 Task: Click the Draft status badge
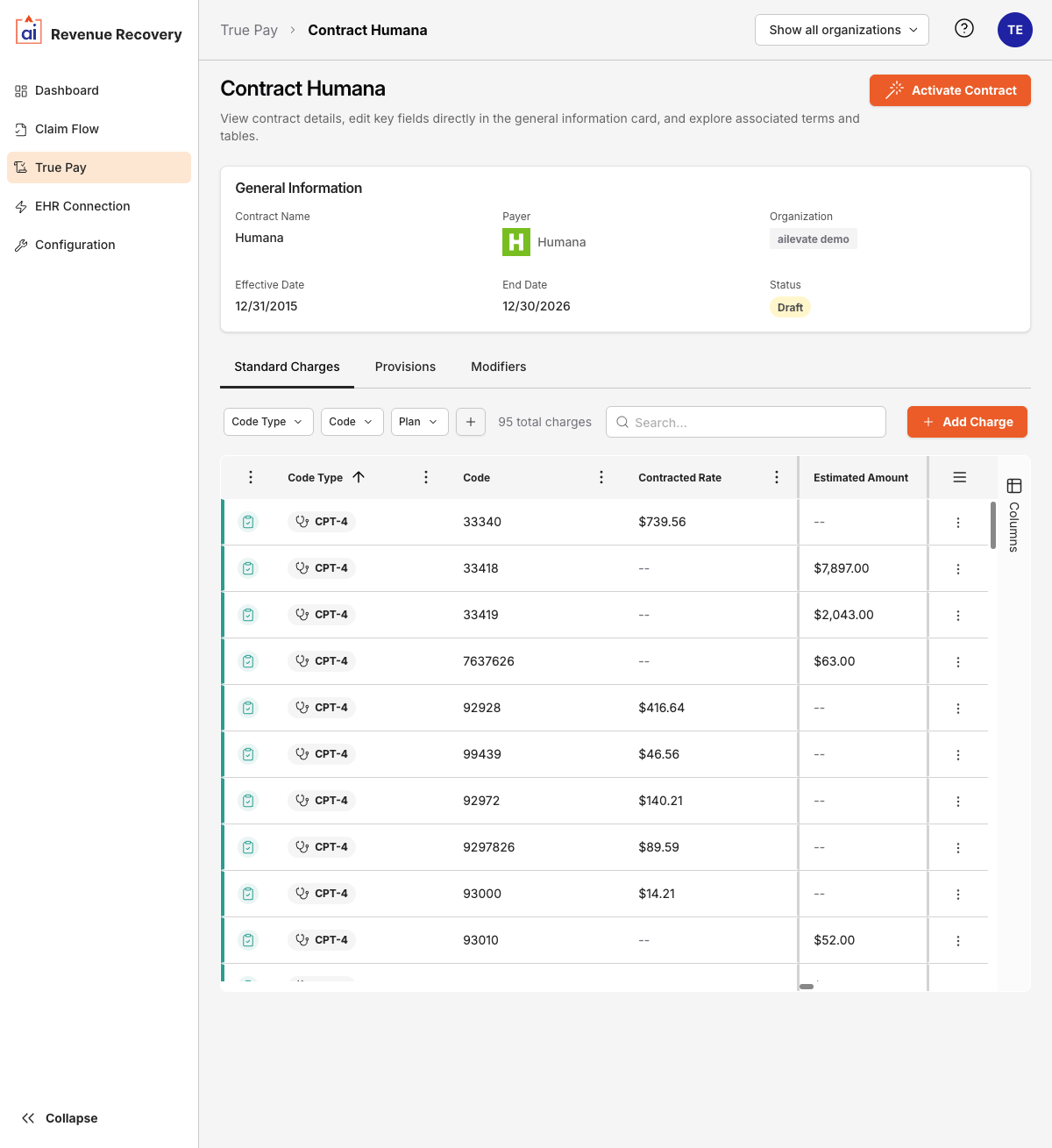click(789, 307)
